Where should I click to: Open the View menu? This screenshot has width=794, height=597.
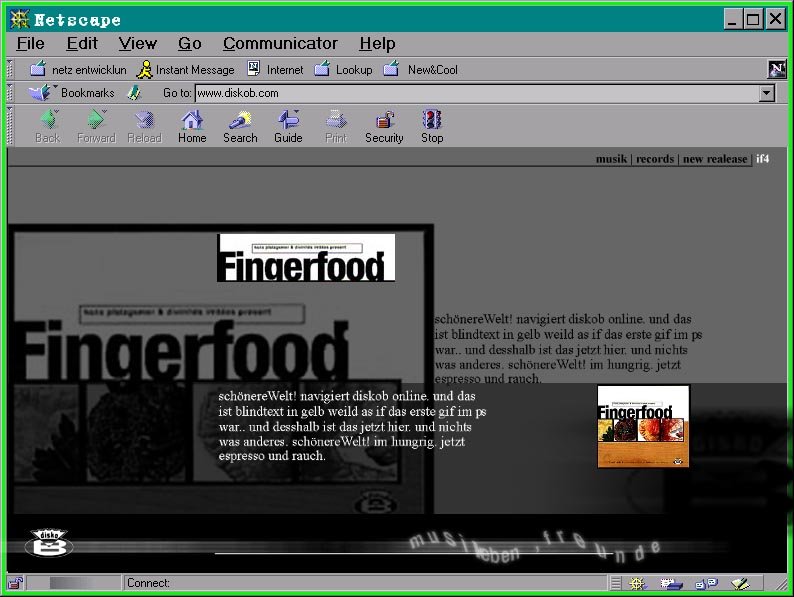coord(137,43)
